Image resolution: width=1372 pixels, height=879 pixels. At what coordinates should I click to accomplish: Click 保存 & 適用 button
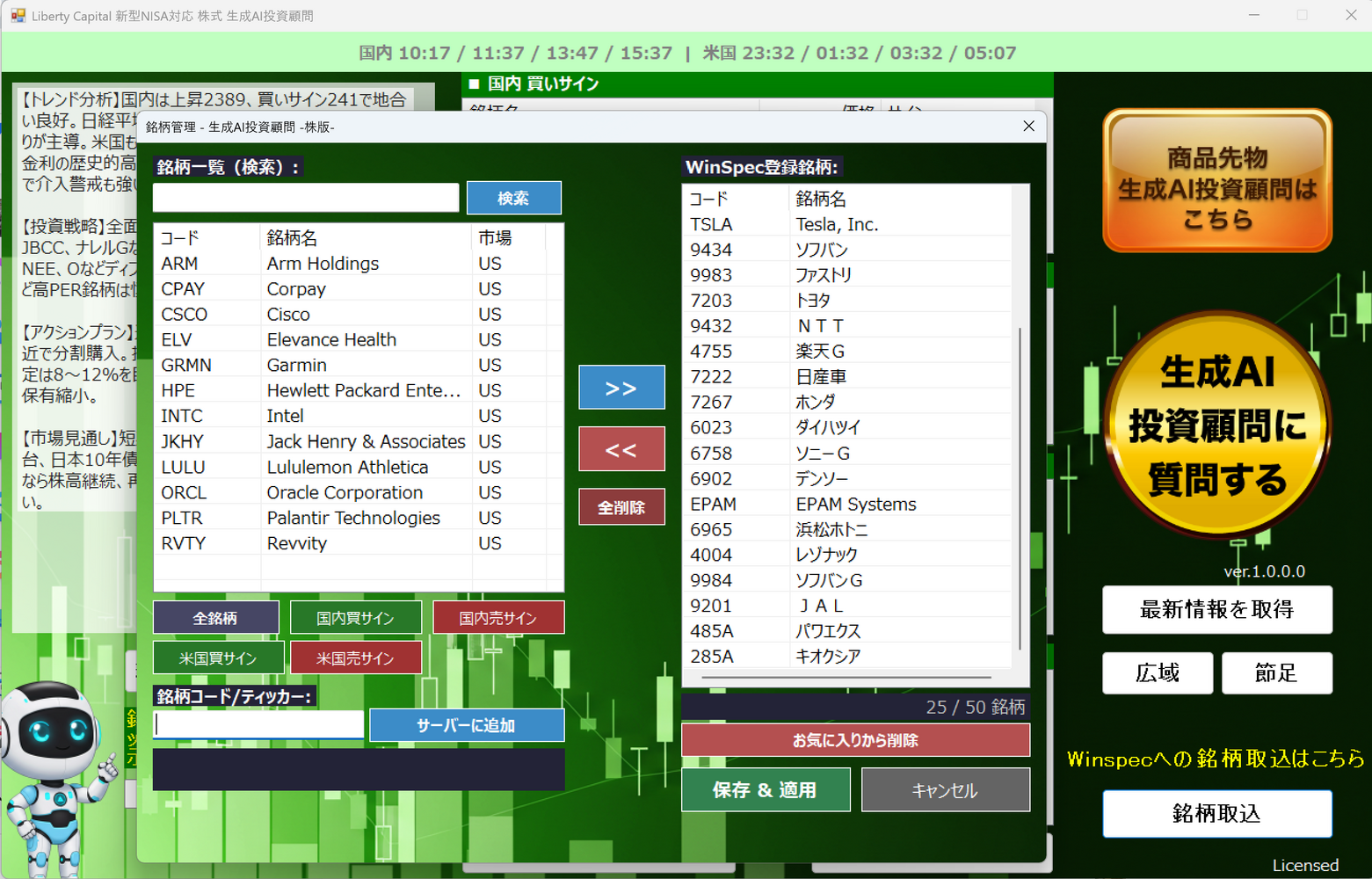click(766, 789)
